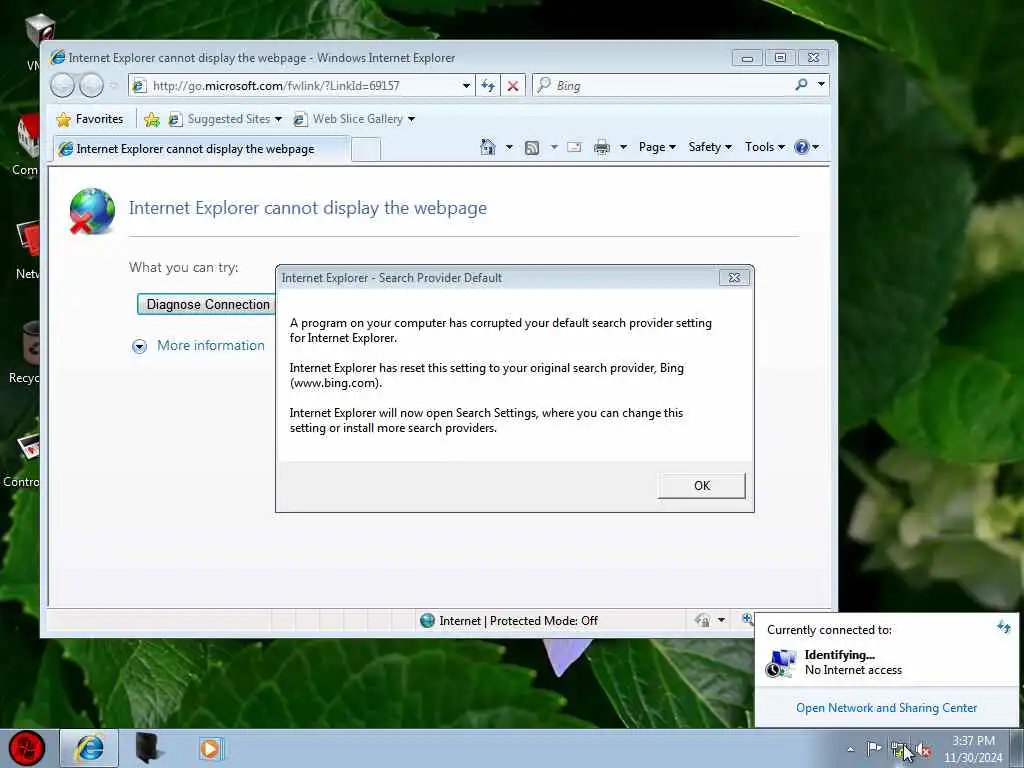Click the black device taskbar icon
The width and height of the screenshot is (1024, 768).
(148, 748)
